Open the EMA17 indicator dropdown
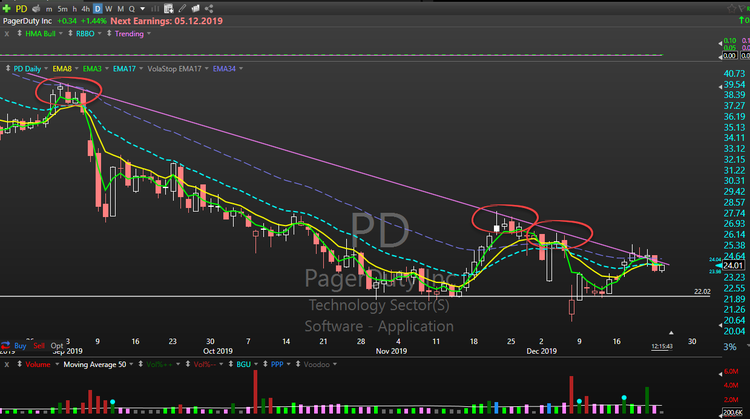The image size is (750, 419). [141, 68]
